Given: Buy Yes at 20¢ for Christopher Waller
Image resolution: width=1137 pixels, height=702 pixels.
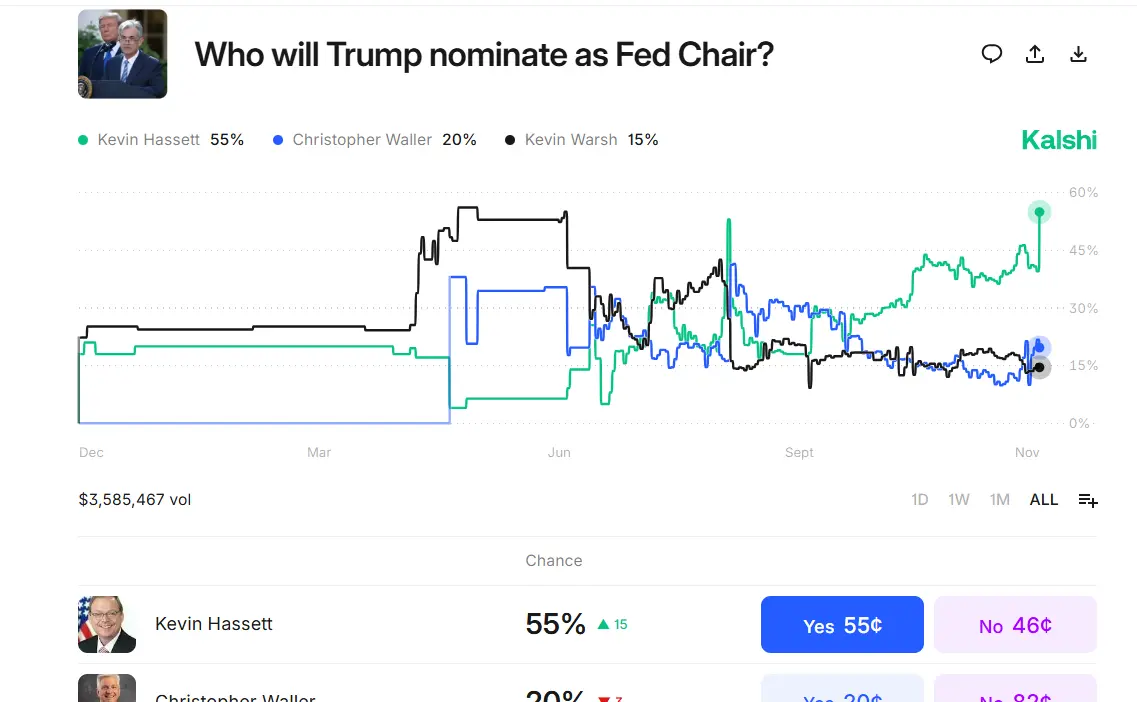Looking at the screenshot, I should tap(842, 690).
